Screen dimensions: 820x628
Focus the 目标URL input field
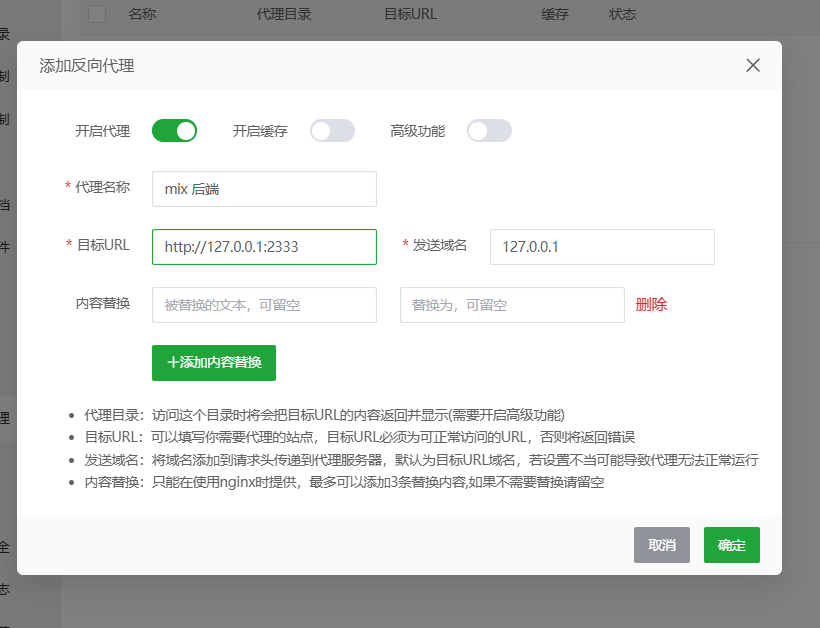(264, 247)
